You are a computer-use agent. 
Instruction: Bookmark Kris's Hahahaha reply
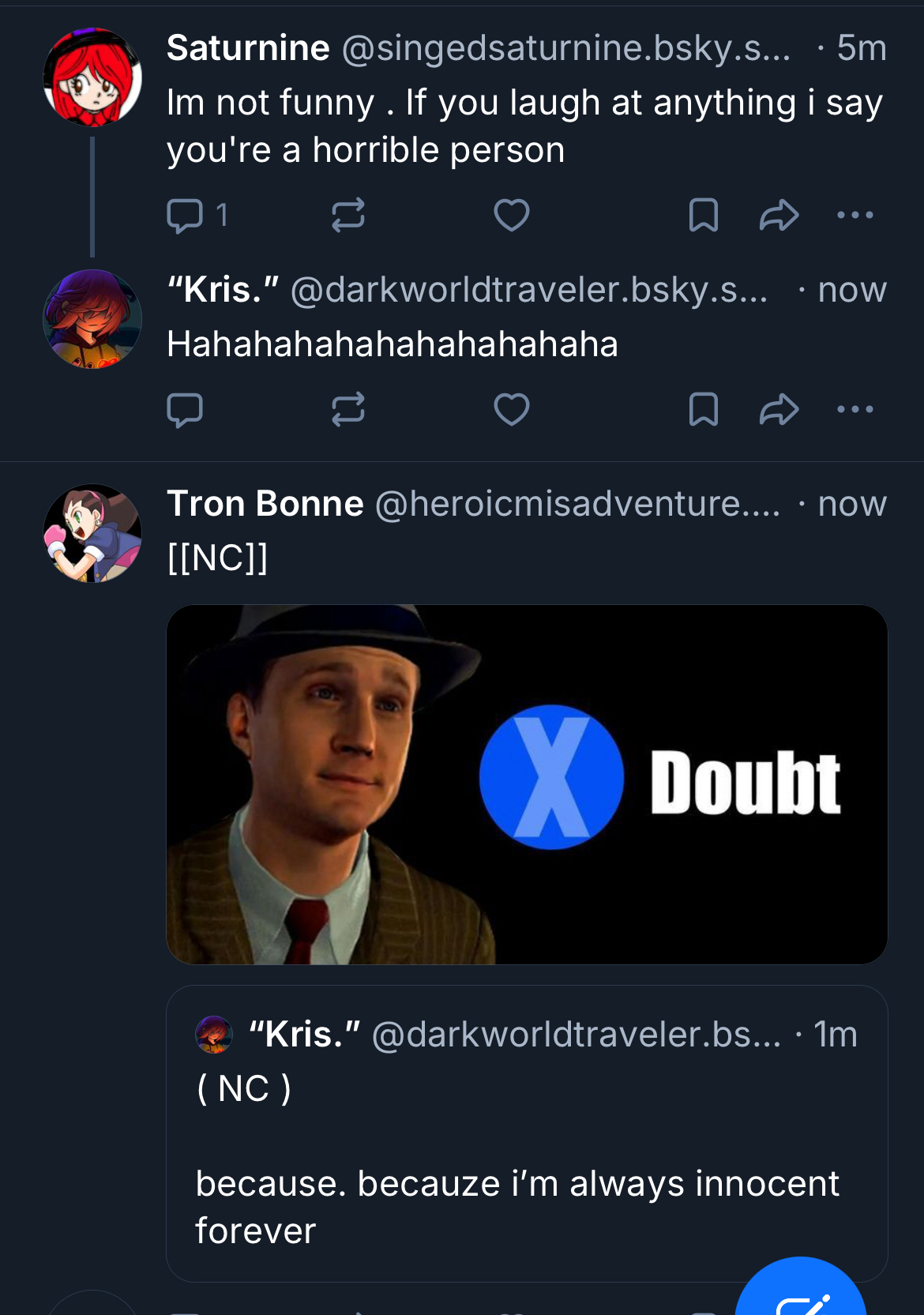tap(703, 409)
